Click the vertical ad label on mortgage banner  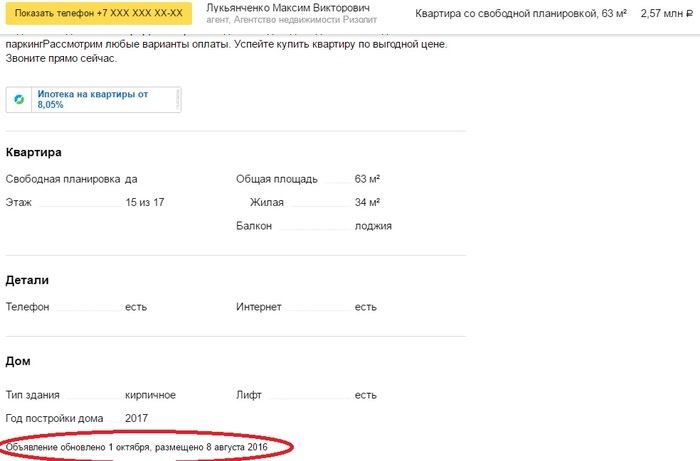[x=178, y=99]
